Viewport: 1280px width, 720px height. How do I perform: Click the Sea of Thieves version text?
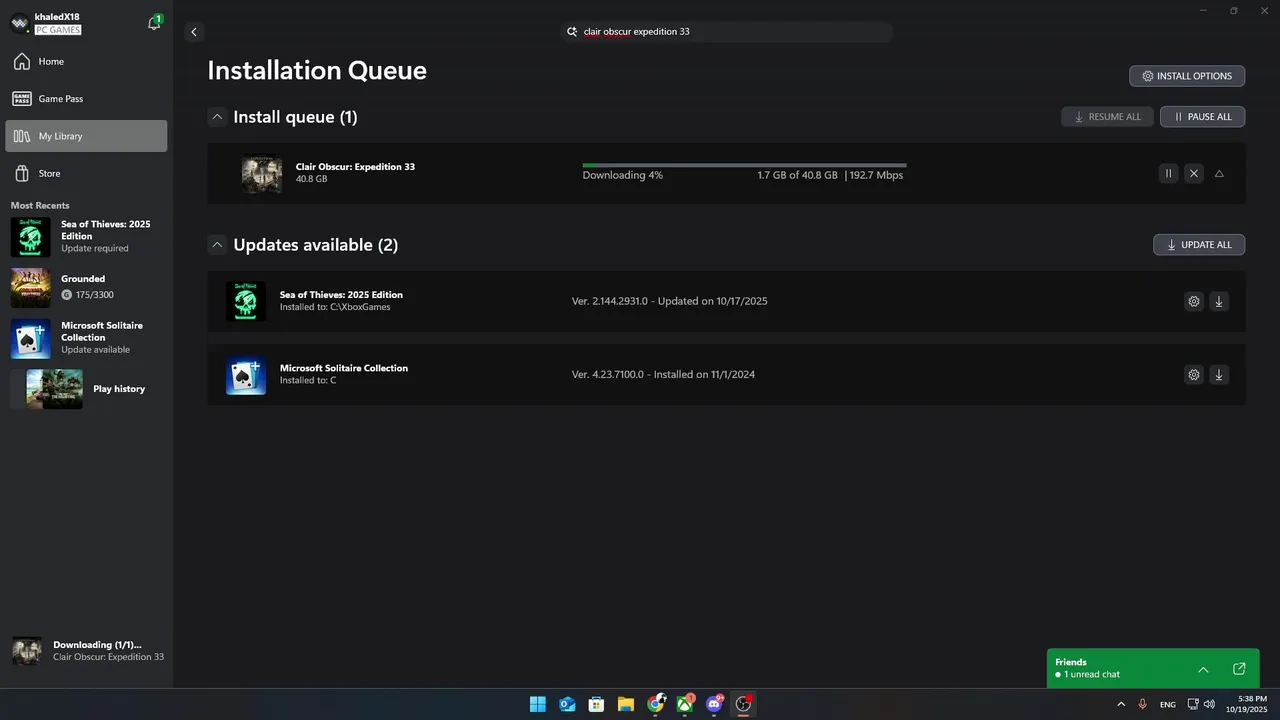(x=670, y=301)
